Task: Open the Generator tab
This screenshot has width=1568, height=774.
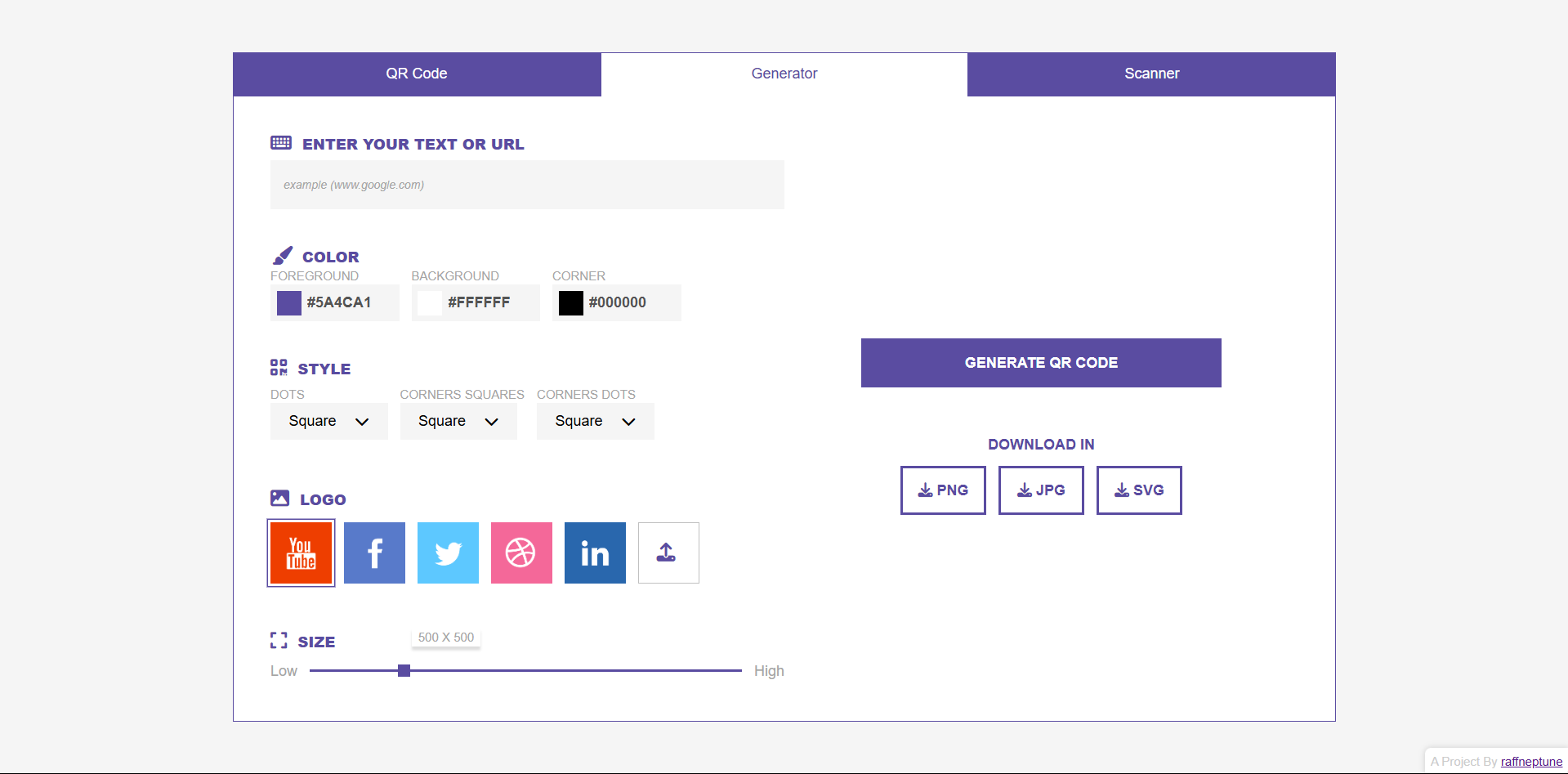Action: click(784, 74)
